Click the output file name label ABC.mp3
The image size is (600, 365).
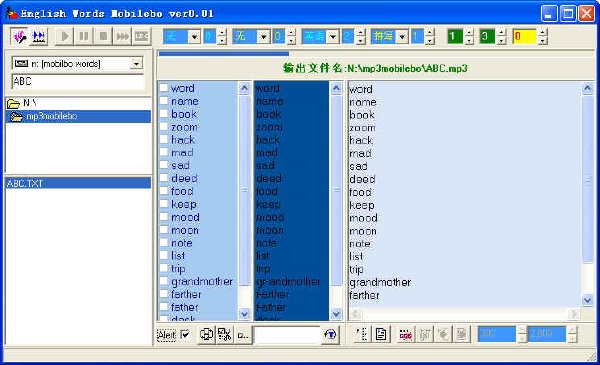pyautogui.click(x=375, y=68)
